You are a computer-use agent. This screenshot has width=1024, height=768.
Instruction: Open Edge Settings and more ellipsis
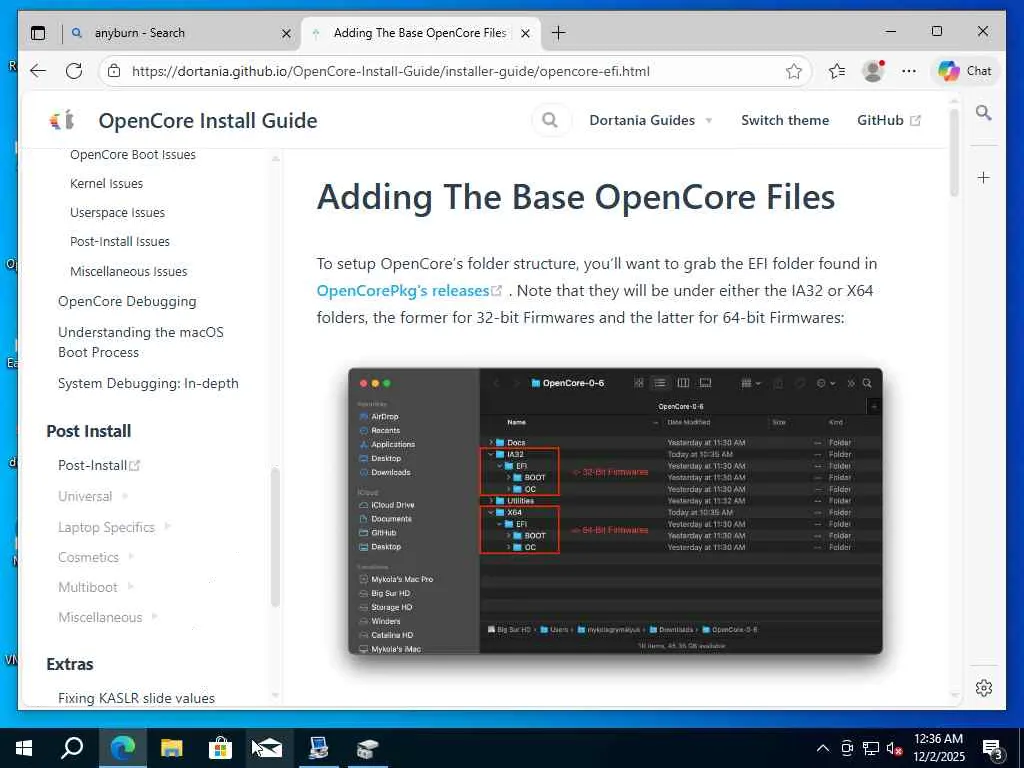908,71
